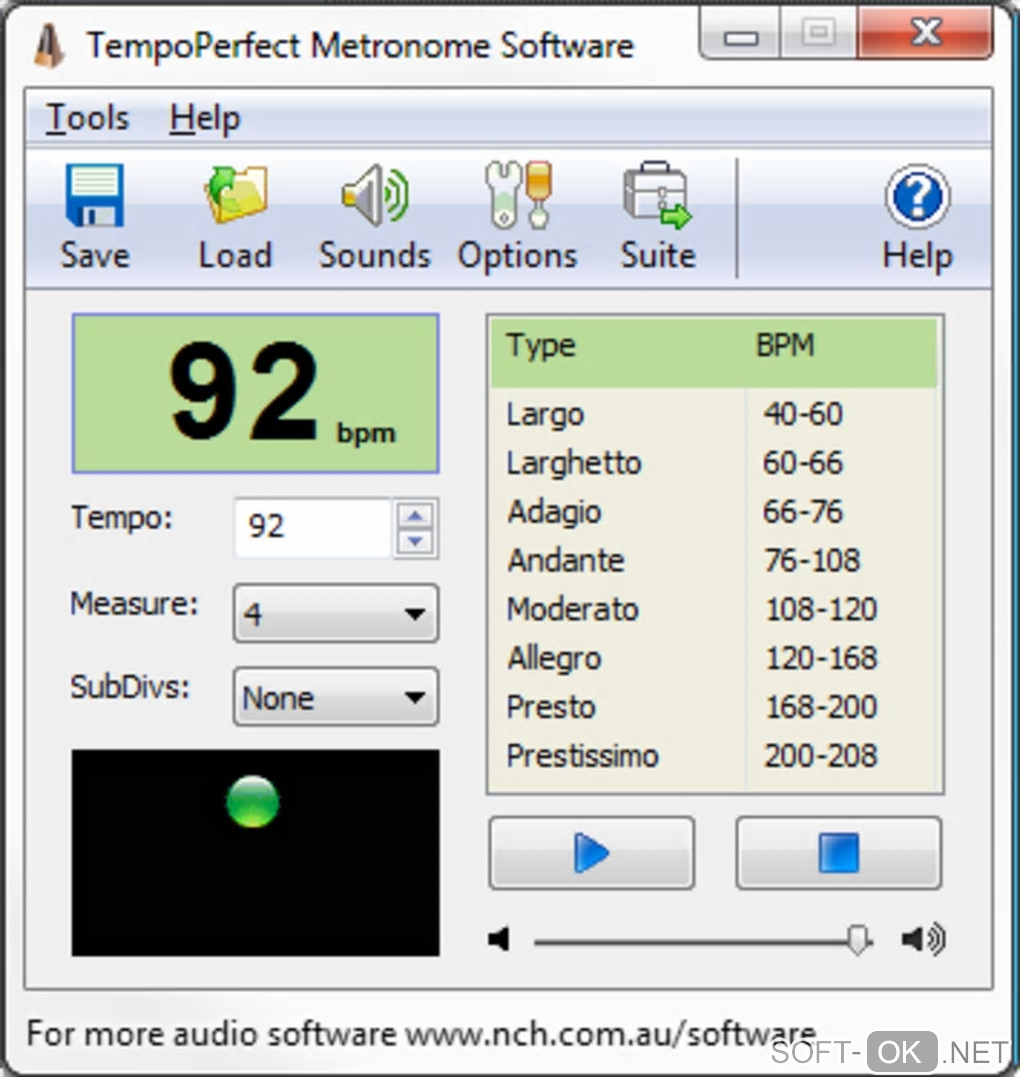The image size is (1020, 1077).
Task: Click the Type column header
Action: coord(541,345)
